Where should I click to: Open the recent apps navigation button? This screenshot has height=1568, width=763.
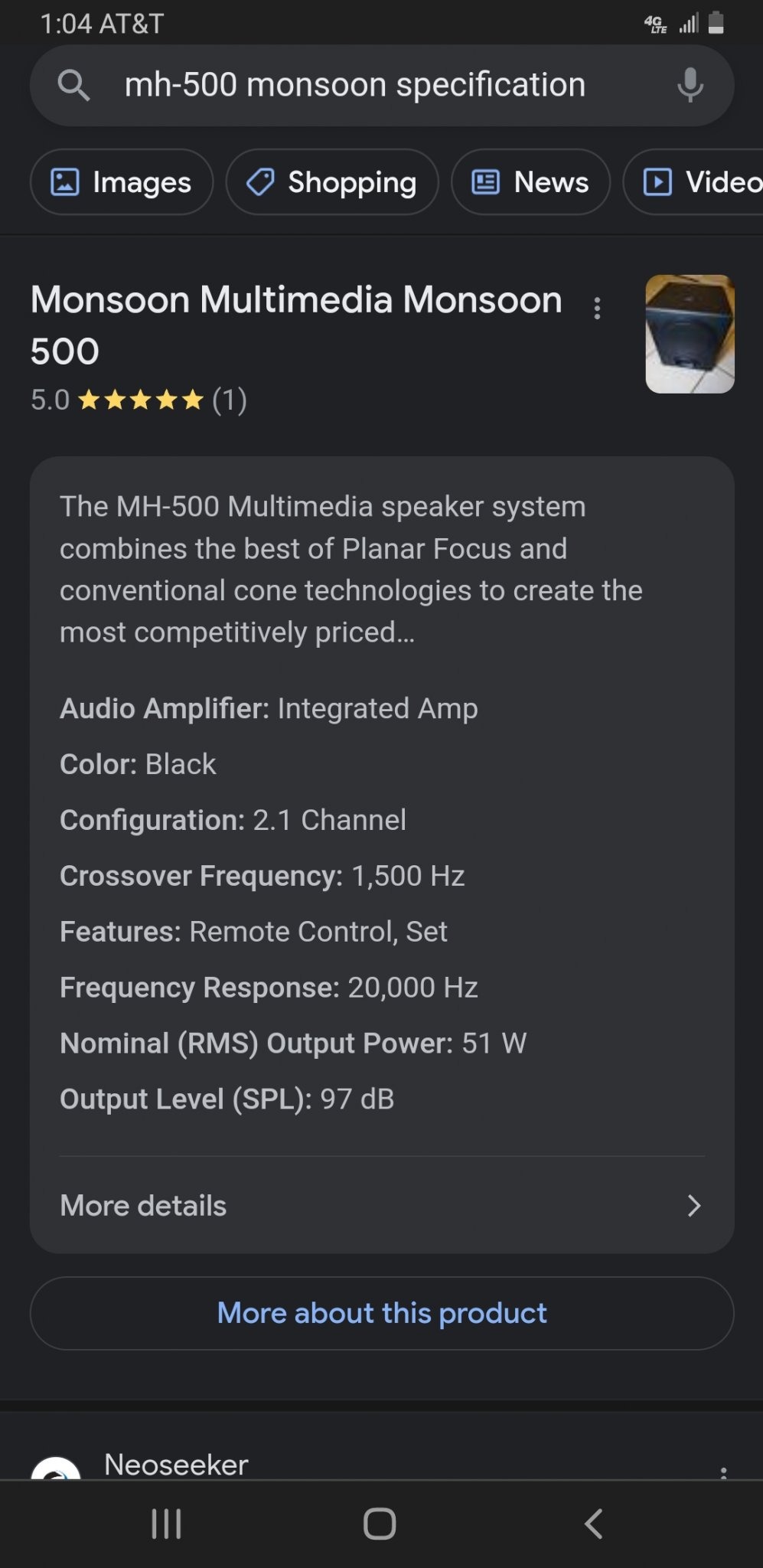click(x=166, y=1524)
